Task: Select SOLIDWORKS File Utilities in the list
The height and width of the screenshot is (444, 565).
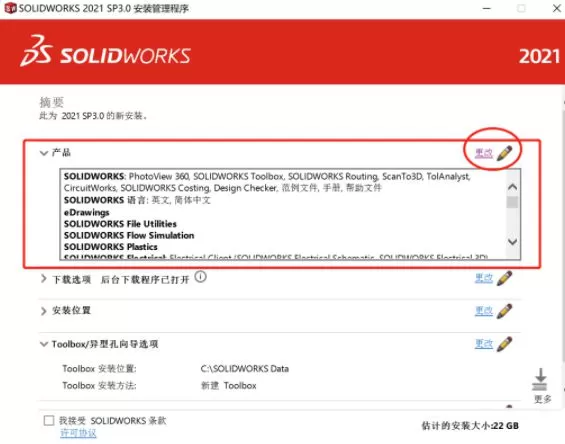Action: click(120, 224)
